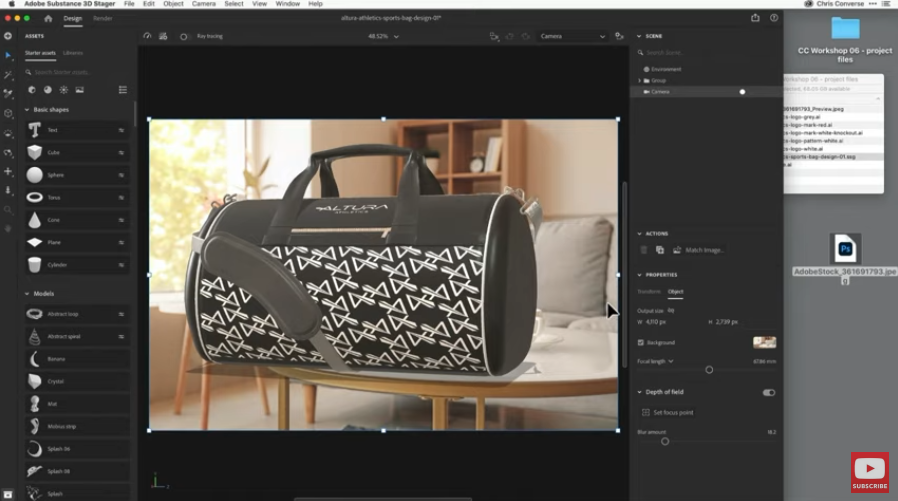Select the Dolly camera tool
Image resolution: width=898 pixels, height=501 pixels.
click(8, 190)
